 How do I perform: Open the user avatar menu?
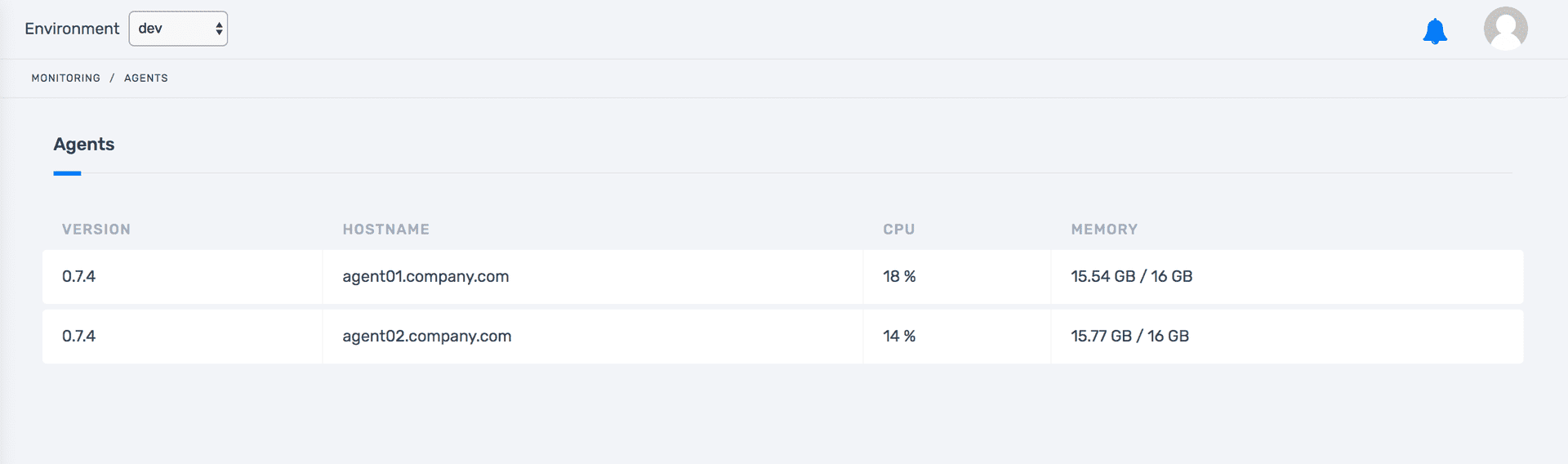click(1506, 29)
